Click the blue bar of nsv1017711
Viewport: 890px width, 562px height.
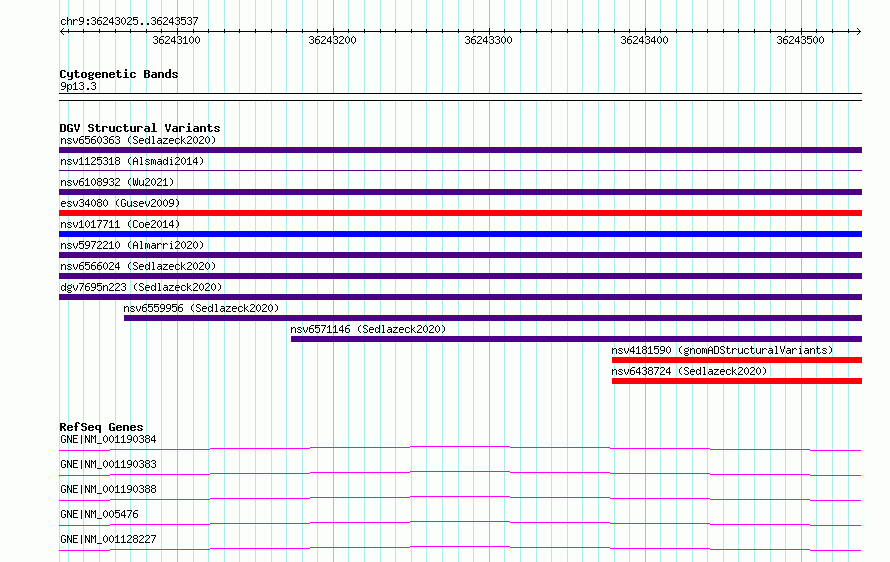tap(460, 234)
